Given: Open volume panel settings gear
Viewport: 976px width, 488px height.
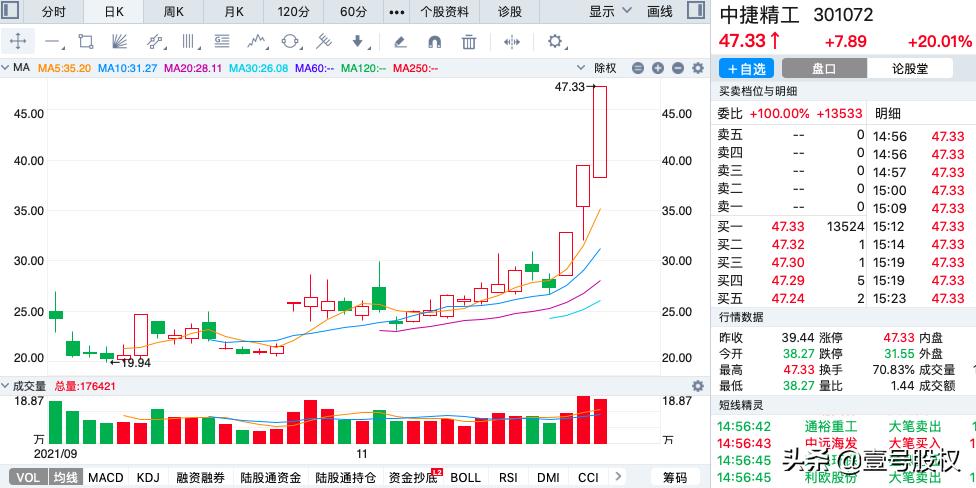Looking at the screenshot, I should (698, 386).
